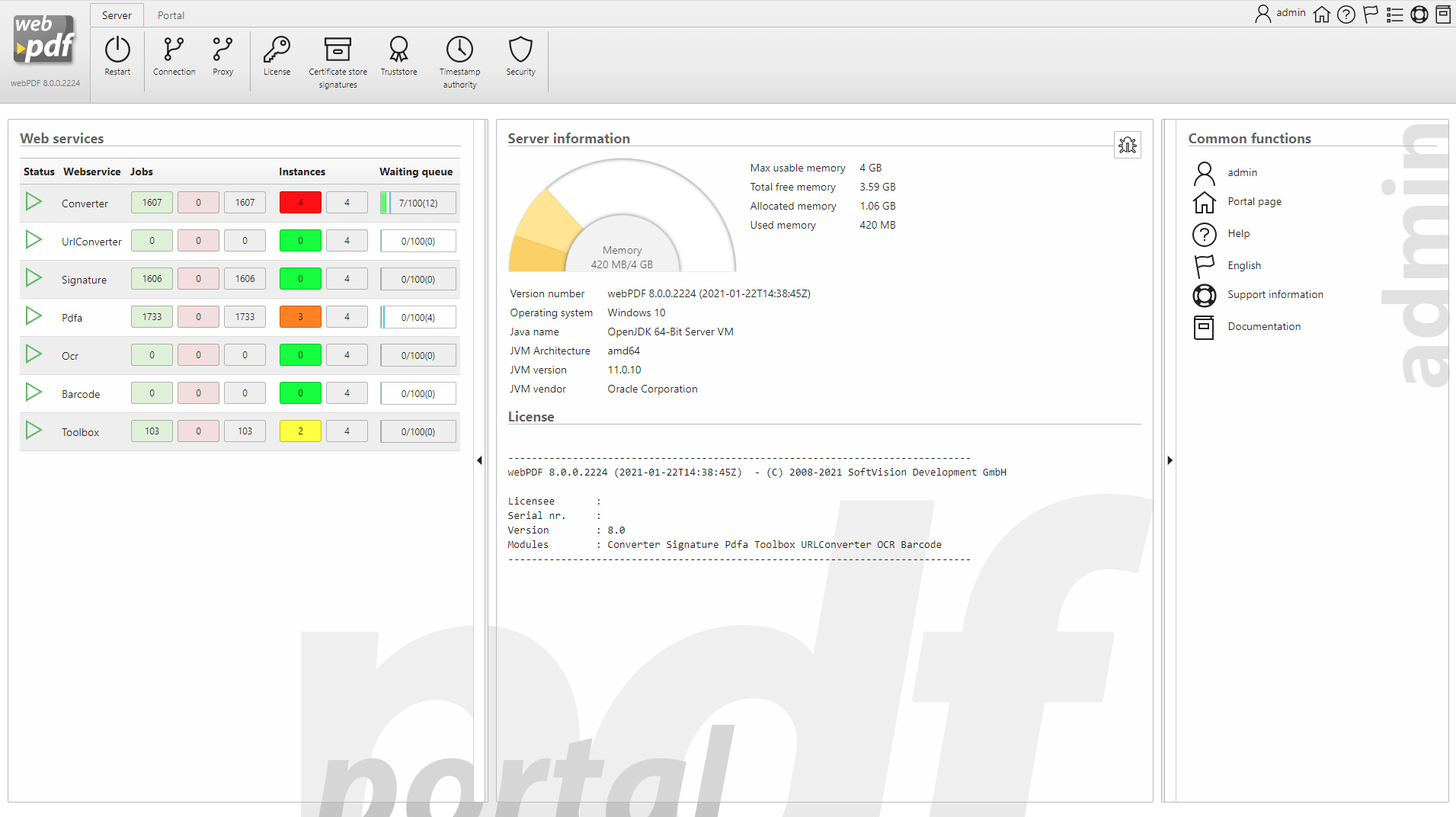Collapse the Web services panel
The width and height of the screenshot is (1456, 817).
point(479,460)
